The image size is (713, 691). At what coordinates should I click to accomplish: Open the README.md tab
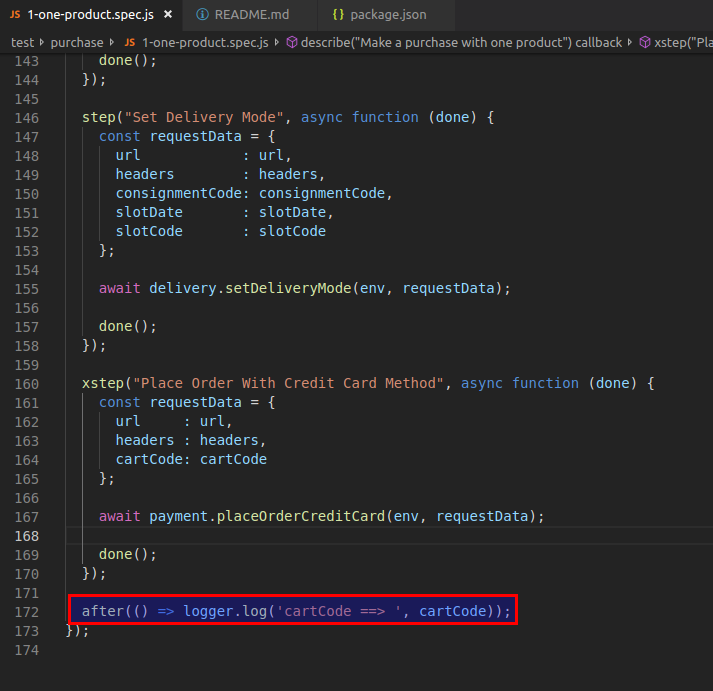(x=251, y=15)
